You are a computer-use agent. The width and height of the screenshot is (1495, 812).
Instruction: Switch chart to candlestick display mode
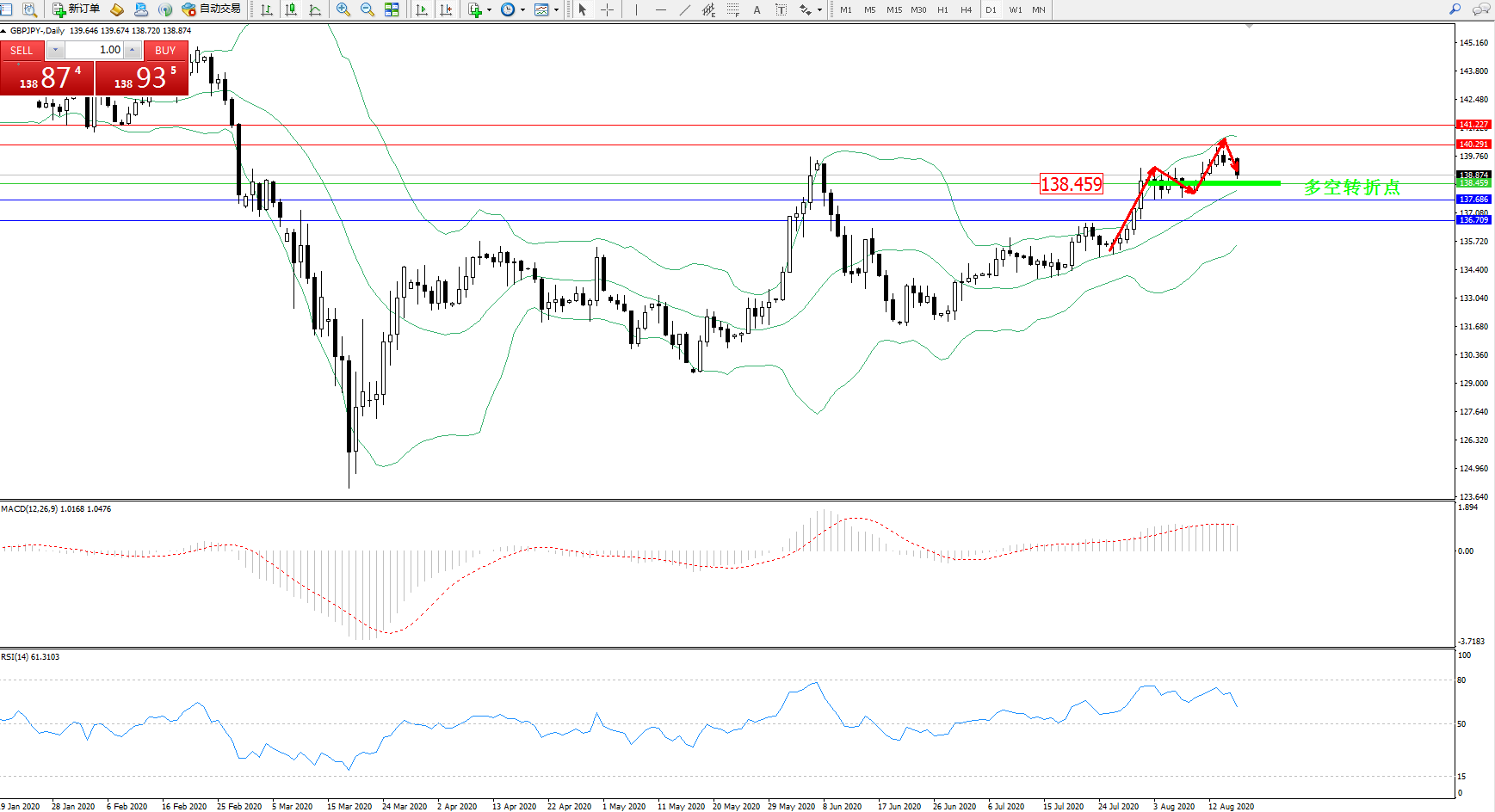coord(291,9)
